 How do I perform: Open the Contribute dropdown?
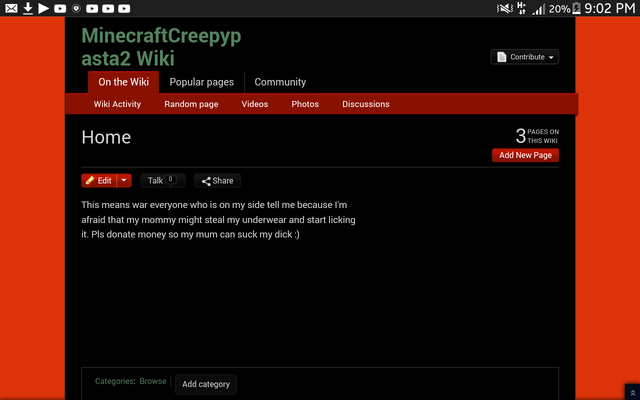tap(524, 57)
